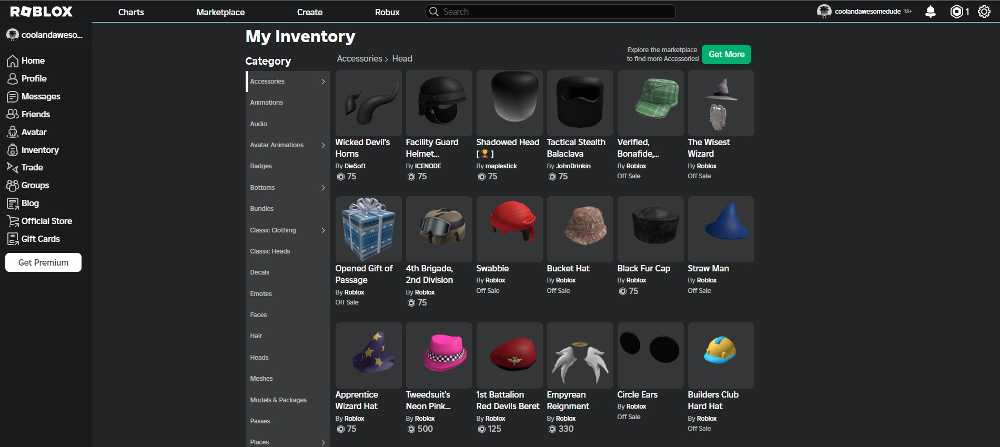Image resolution: width=1000 pixels, height=447 pixels.
Task: Open the Marketplace tab
Action: click(220, 12)
